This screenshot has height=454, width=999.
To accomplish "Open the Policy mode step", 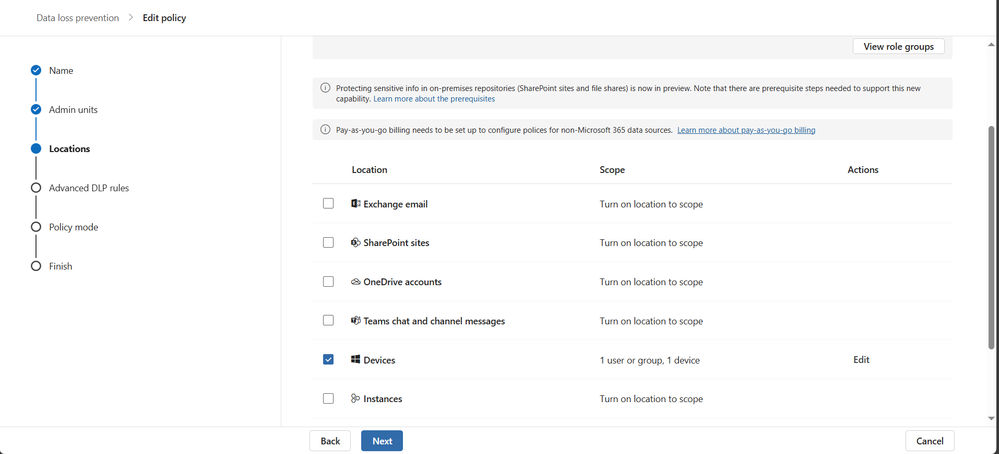I will tap(73, 227).
